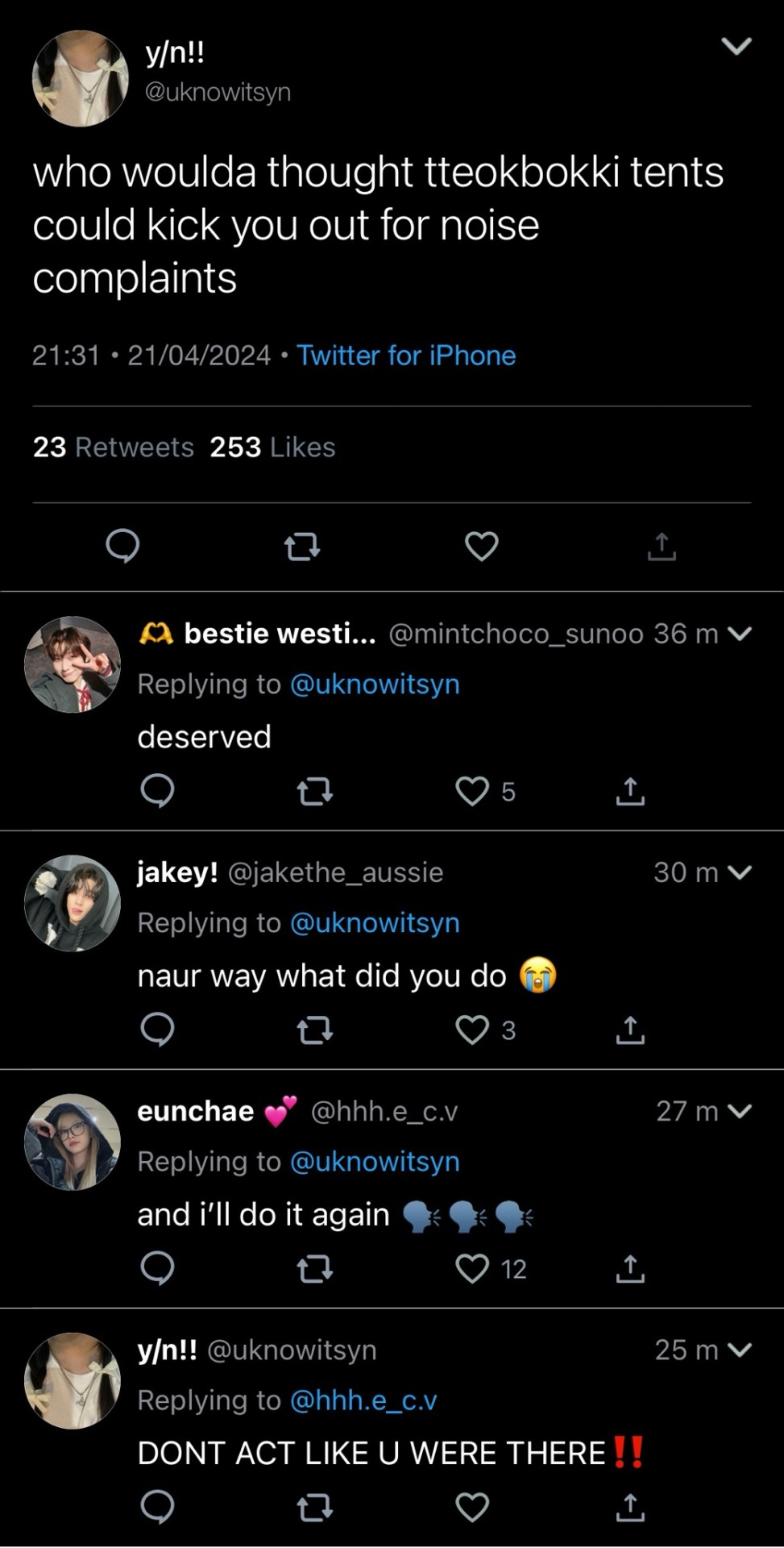Open the @hhh.e_c.v mention in last reply
Image resolution: width=784 pixels, height=1548 pixels.
tap(363, 1400)
